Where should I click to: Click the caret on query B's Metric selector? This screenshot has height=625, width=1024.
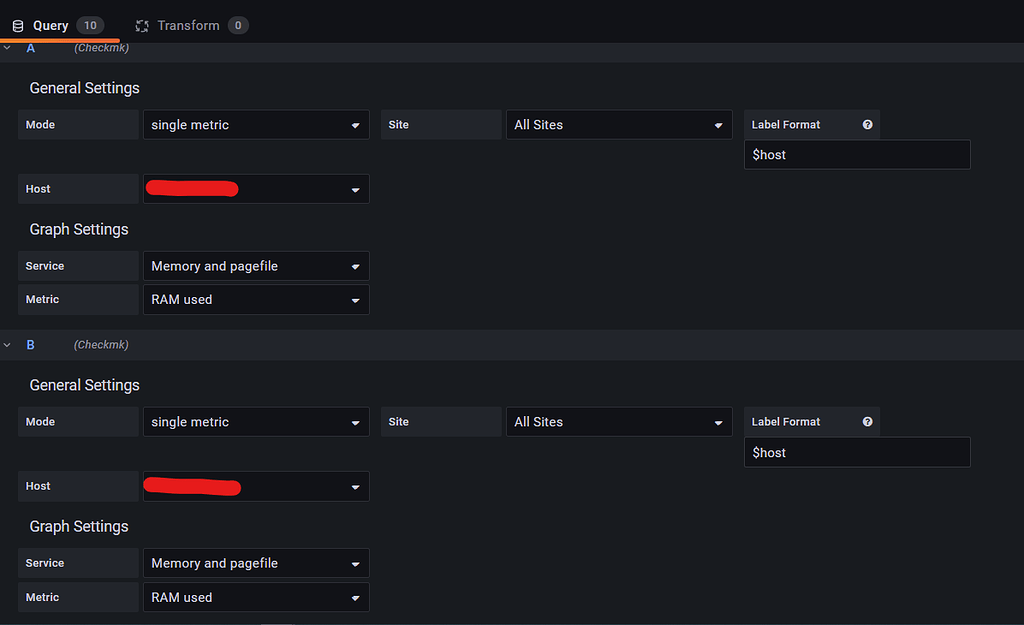click(x=355, y=597)
